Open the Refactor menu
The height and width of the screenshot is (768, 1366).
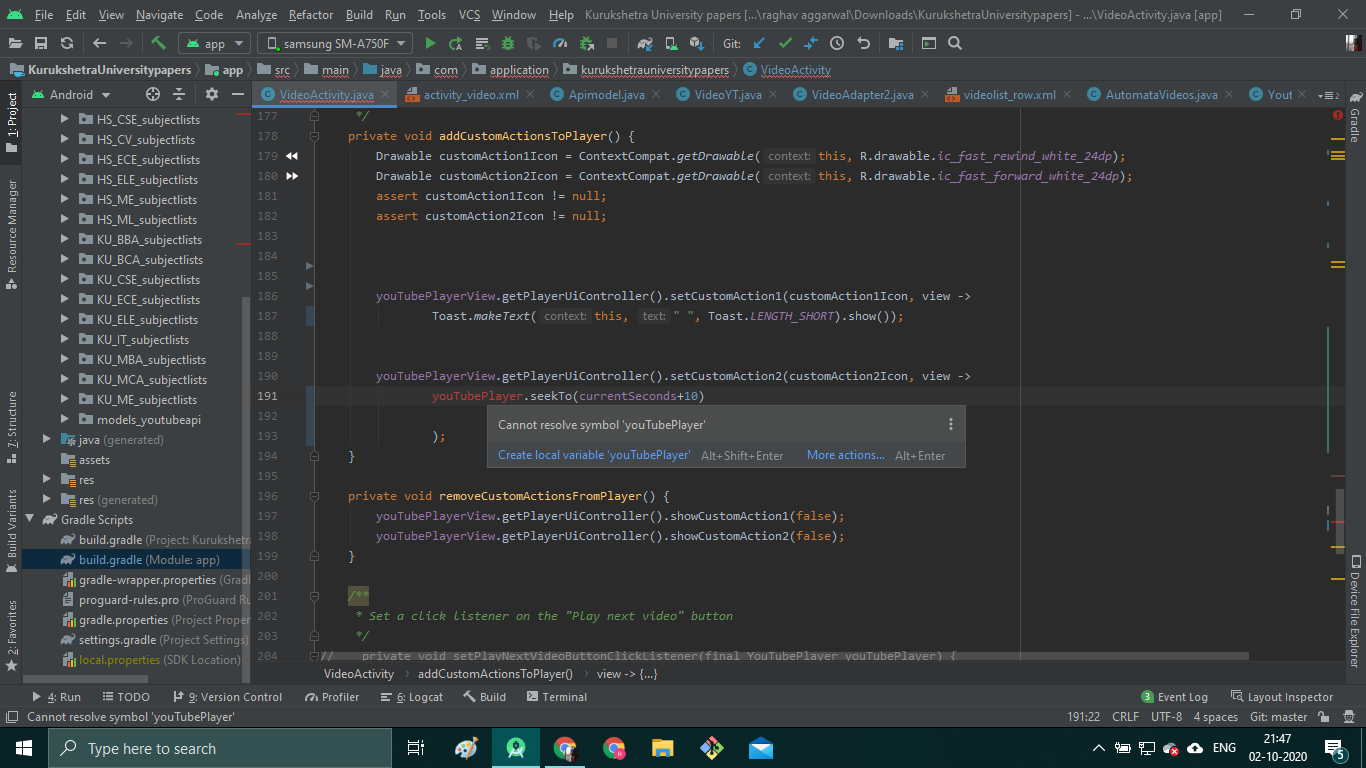[x=311, y=15]
